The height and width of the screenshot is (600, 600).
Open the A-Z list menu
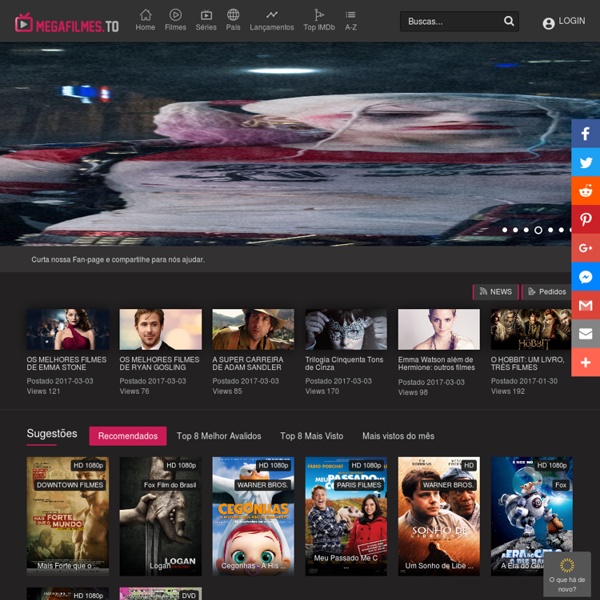click(350, 20)
